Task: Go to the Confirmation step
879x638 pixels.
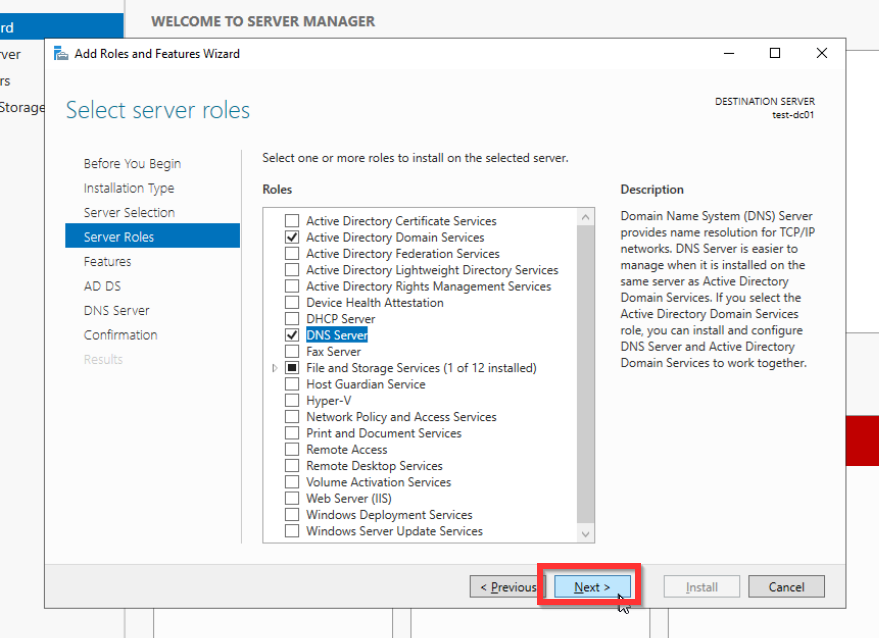Action: [121, 335]
